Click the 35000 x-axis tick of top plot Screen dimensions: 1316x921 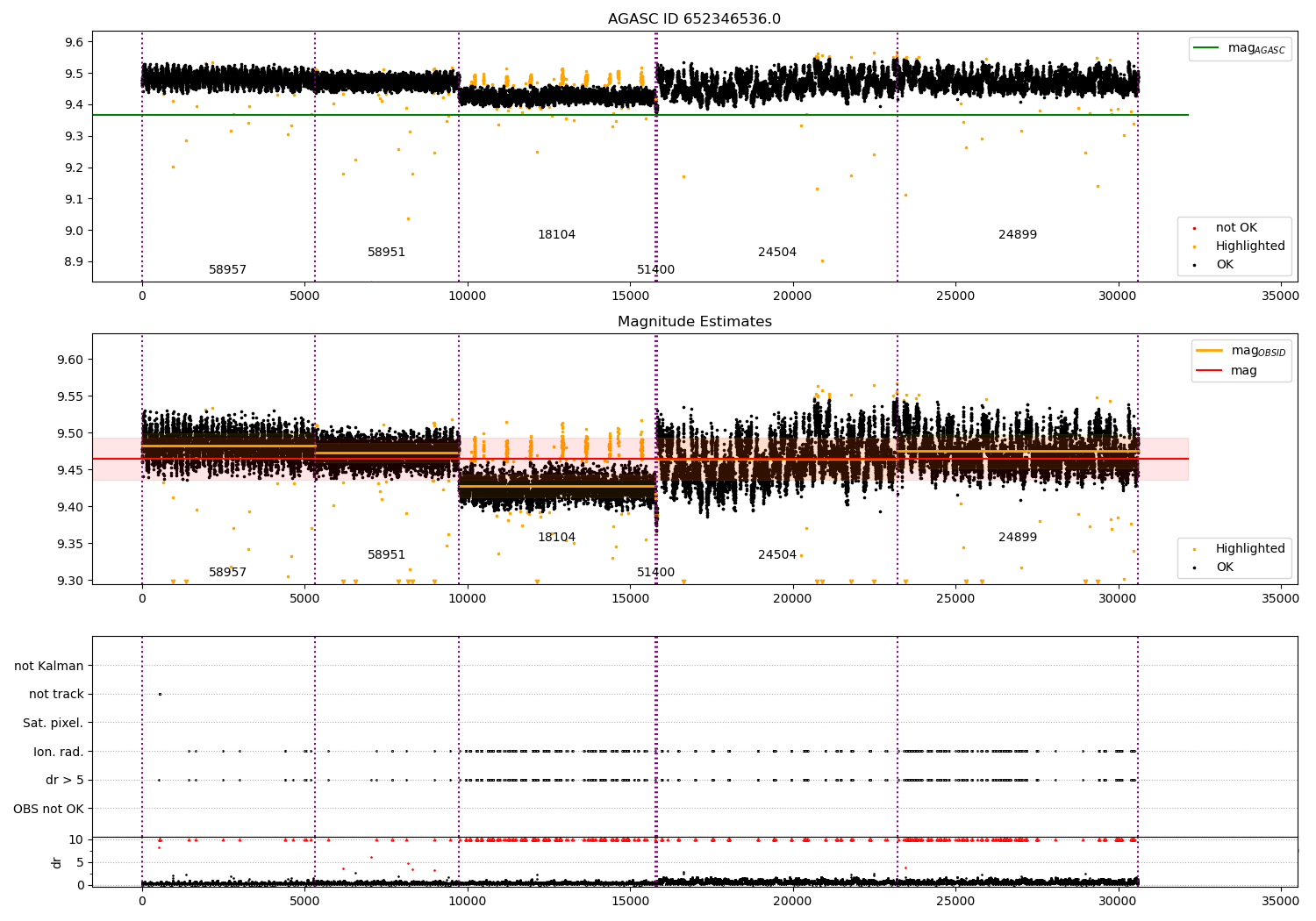[1280, 296]
